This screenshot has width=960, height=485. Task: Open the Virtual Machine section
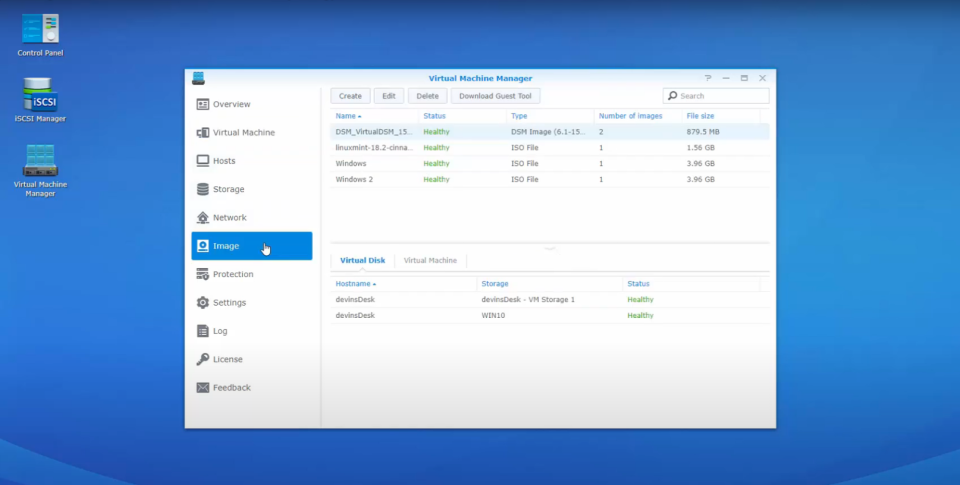point(252,132)
